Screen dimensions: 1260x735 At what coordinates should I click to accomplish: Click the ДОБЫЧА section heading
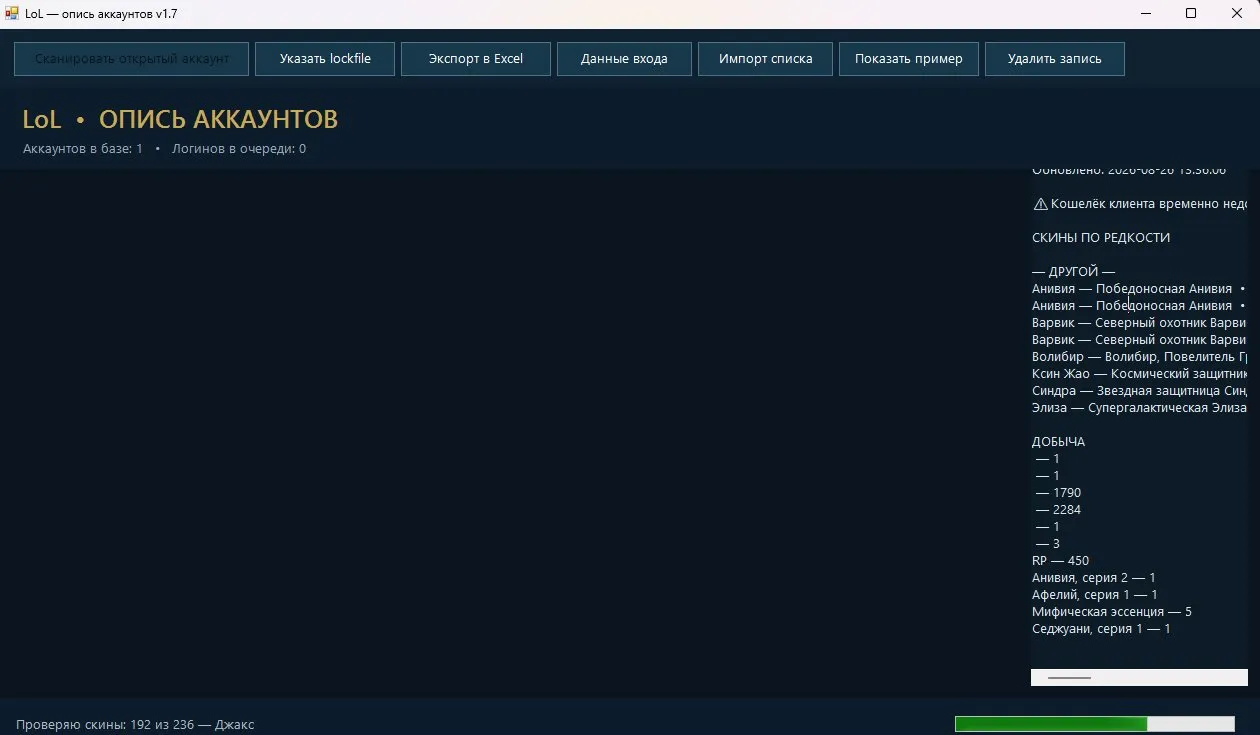click(1058, 442)
